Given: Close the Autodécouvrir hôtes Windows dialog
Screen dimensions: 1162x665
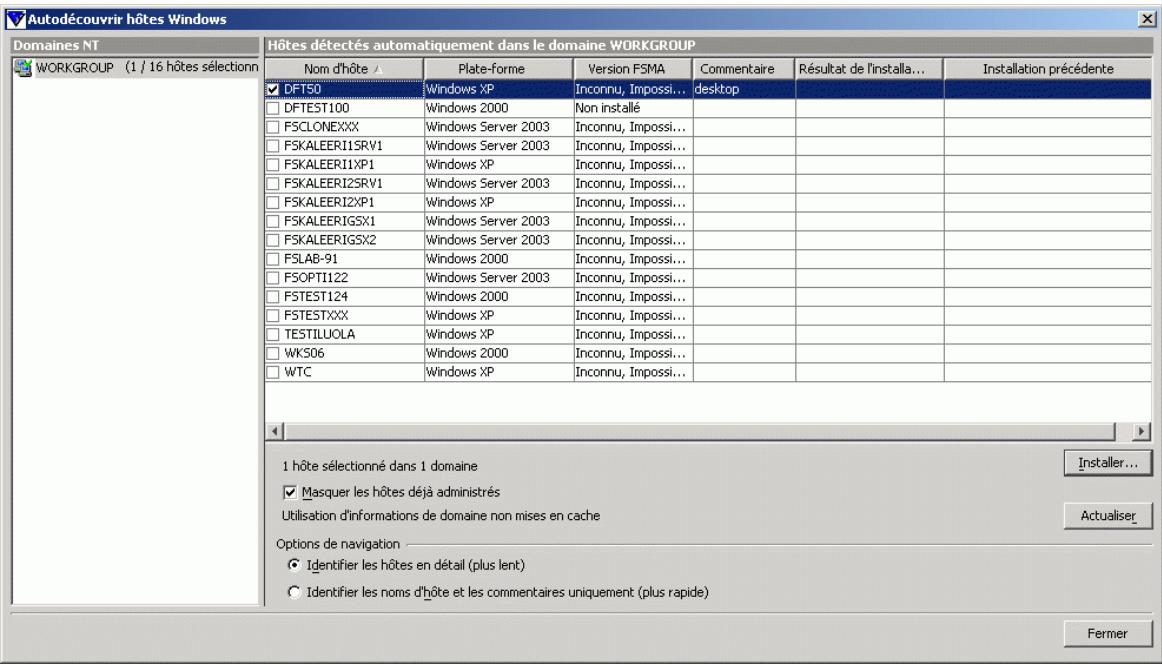Looking at the screenshot, I should coord(1146,19).
